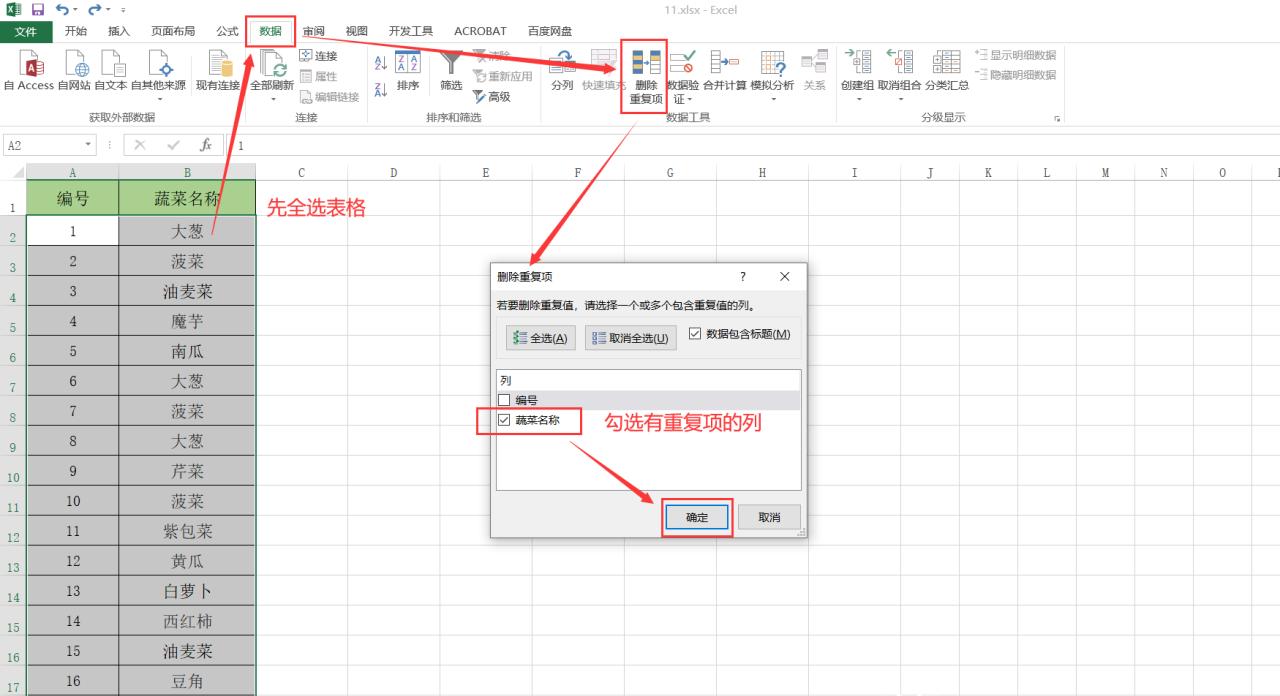Screen dimensions: 1280x696
Task: Click the 编辑链接 item
Action: 329,97
